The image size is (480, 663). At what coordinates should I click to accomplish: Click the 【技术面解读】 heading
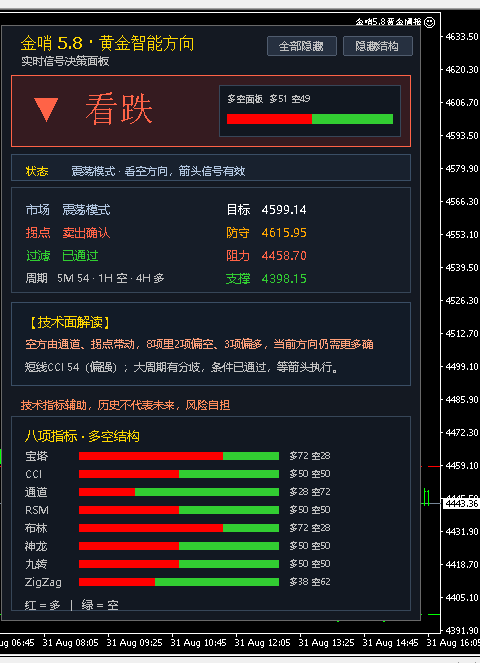[70, 323]
